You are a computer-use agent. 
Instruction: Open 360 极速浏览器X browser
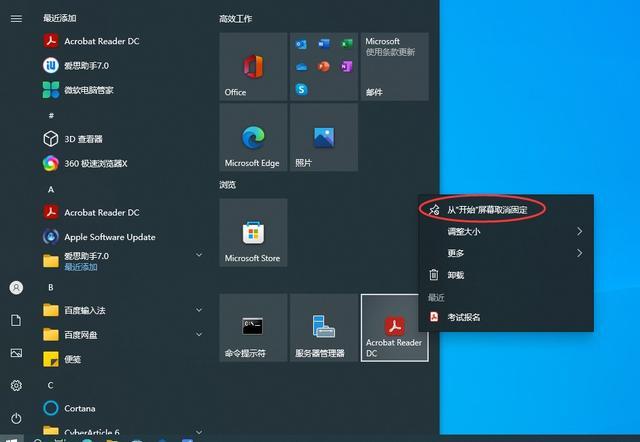pyautogui.click(x=85, y=163)
